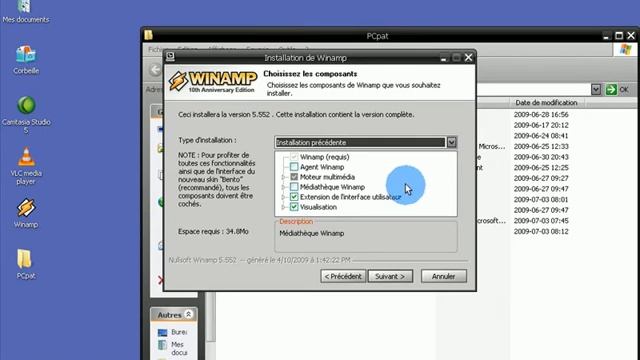Open Type d'installation dropdown arrow
The width and height of the screenshot is (640, 360).
451,142
